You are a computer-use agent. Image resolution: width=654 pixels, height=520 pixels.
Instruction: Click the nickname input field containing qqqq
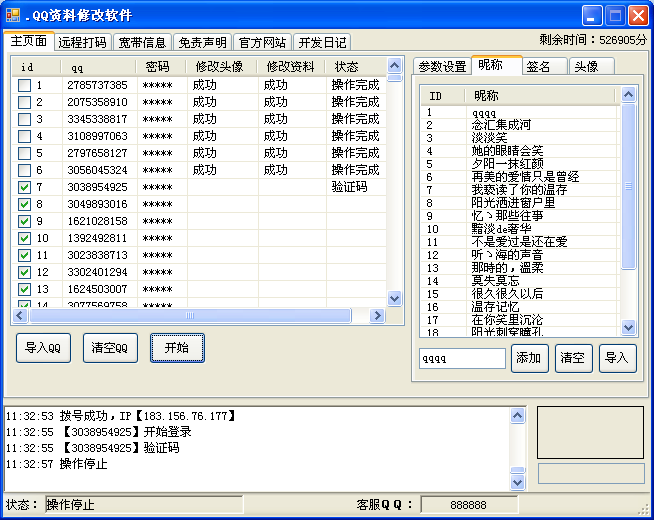tap(462, 358)
